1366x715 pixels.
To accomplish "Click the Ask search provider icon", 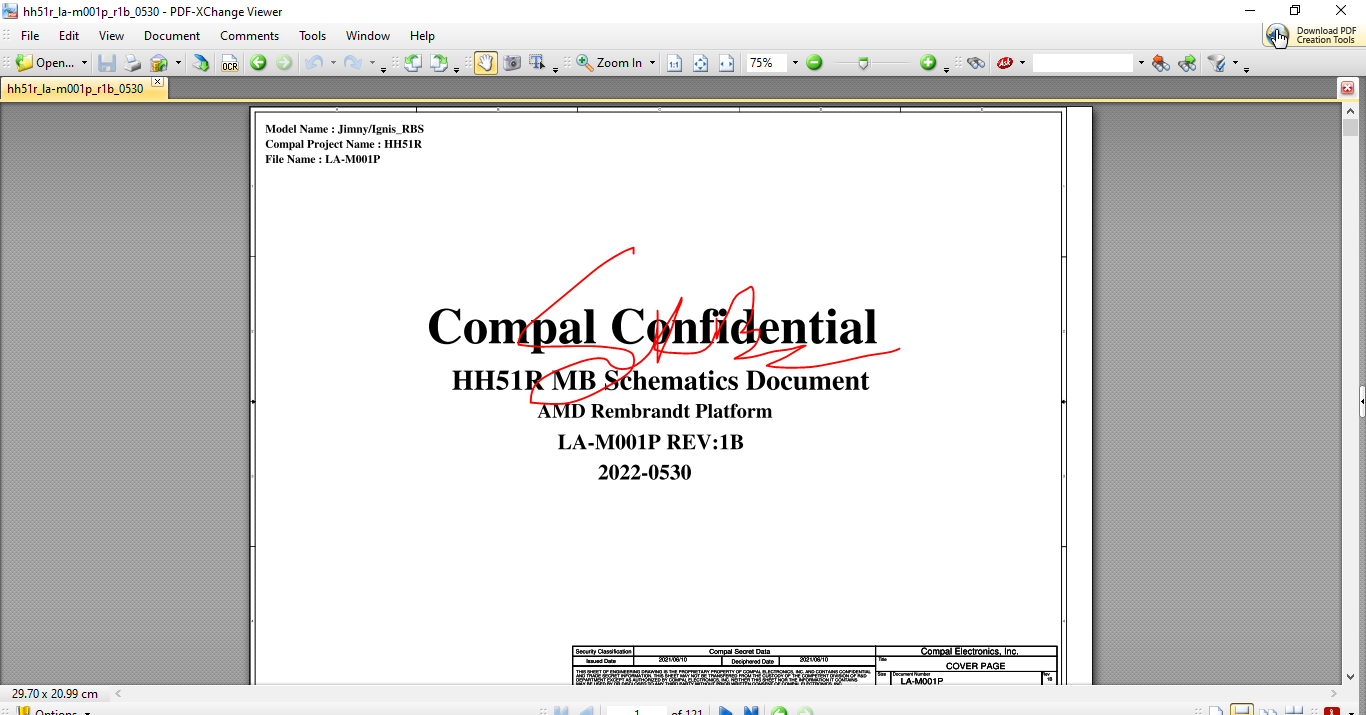I will coord(1005,63).
